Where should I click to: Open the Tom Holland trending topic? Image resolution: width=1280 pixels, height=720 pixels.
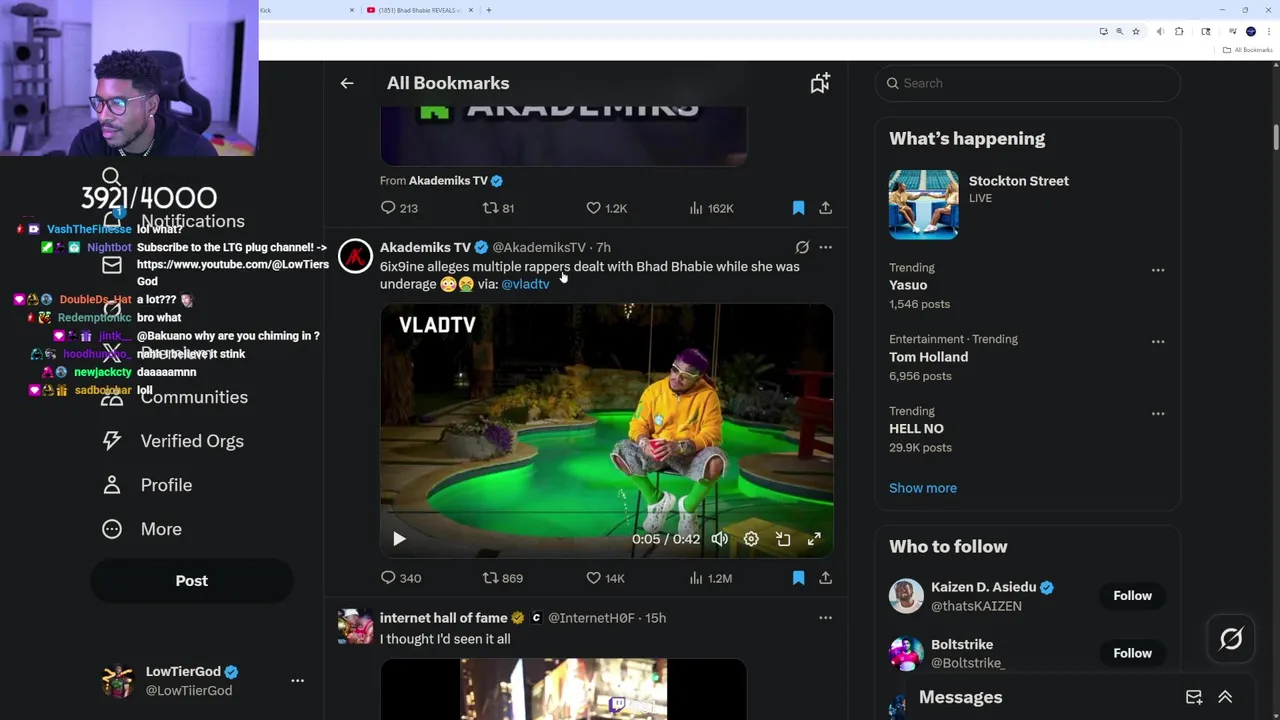coord(928,357)
